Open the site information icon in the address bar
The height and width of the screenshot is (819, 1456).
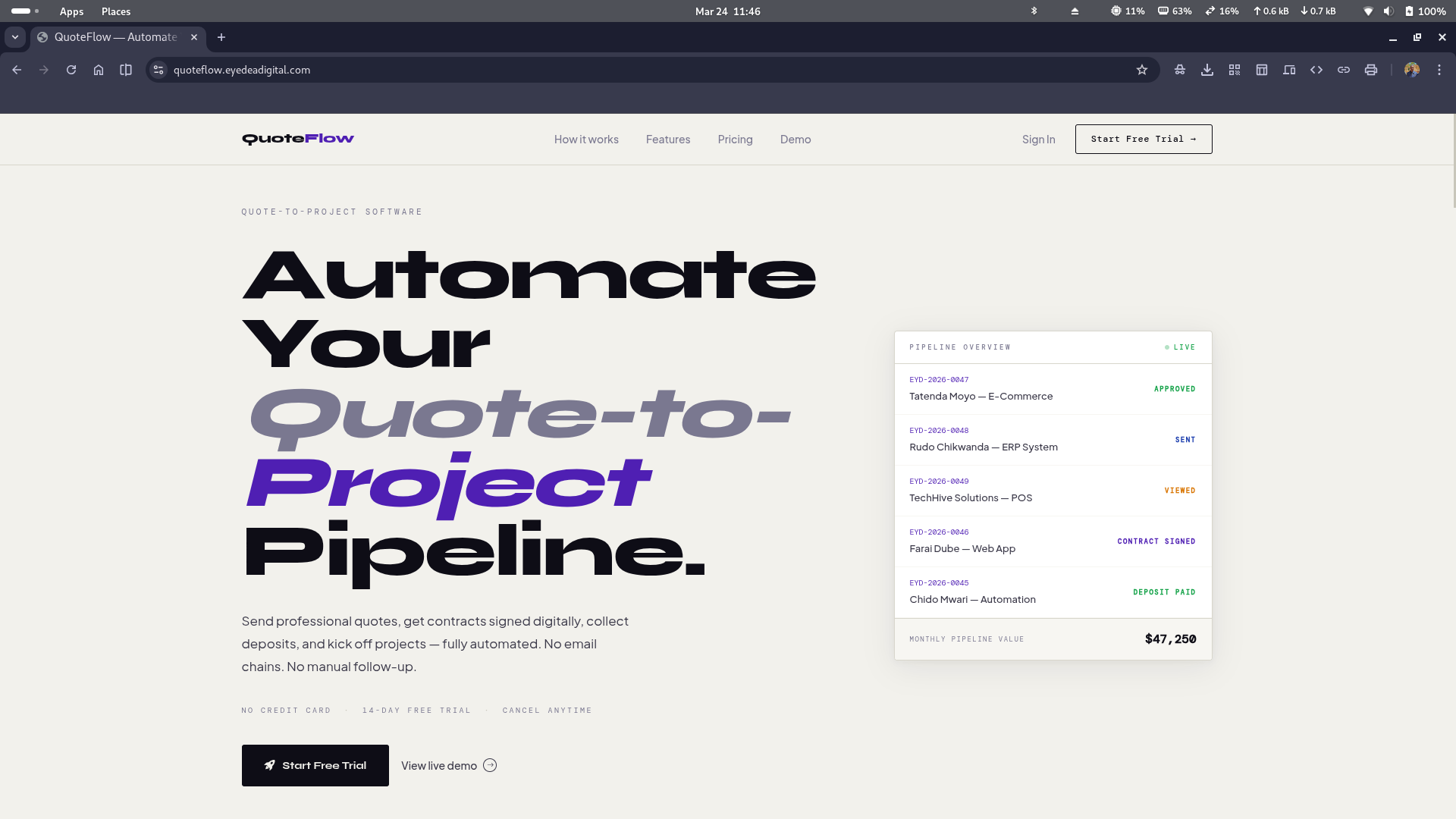[158, 70]
